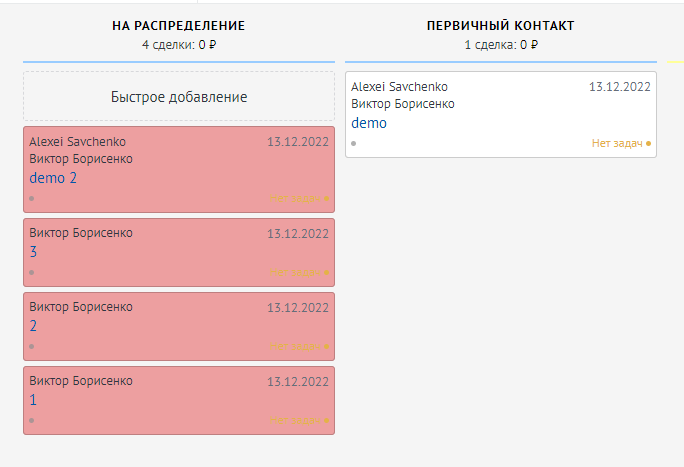Click gray dot on deal 3 card
The image size is (684, 467).
(32, 272)
